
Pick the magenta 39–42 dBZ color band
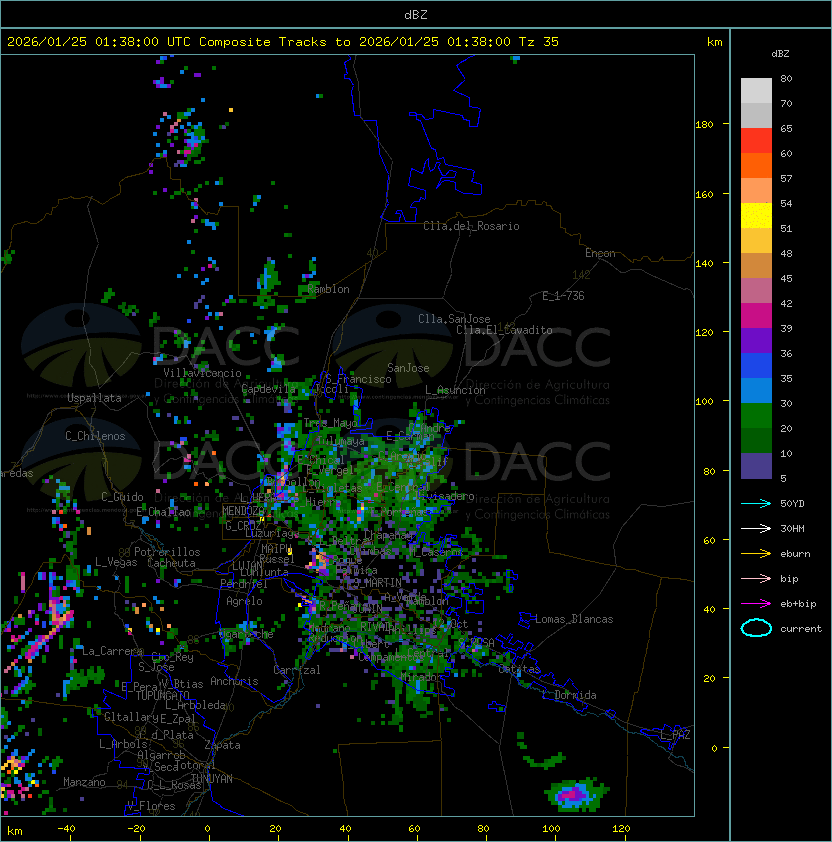(x=756, y=316)
